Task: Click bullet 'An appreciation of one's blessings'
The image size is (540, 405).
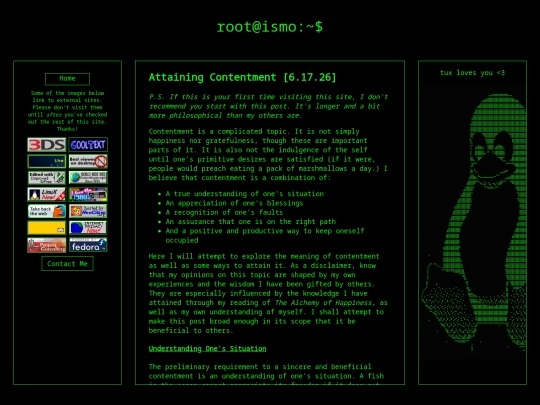Action: 235,203
